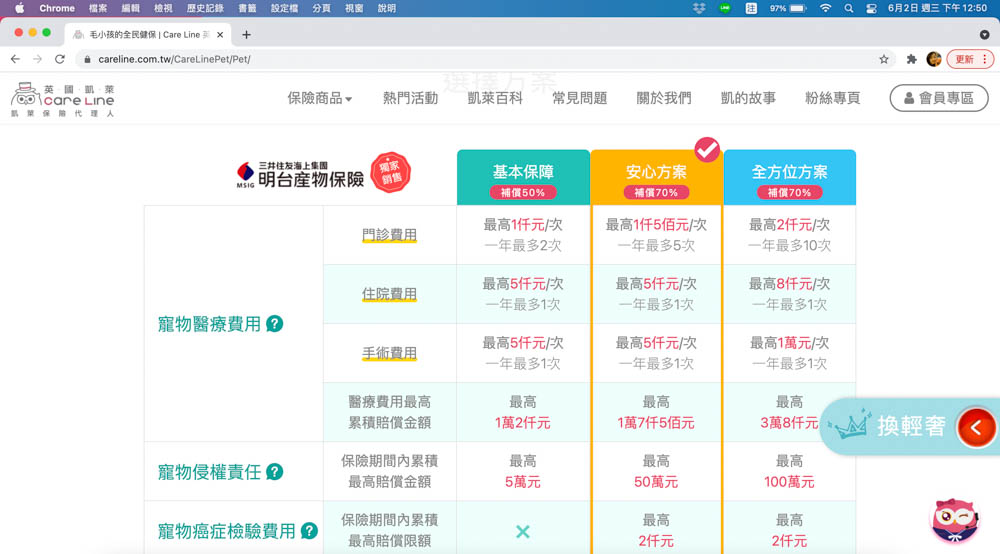1000x554 pixels.
Task: Open the input method menu bar icon
Action: (751, 8)
